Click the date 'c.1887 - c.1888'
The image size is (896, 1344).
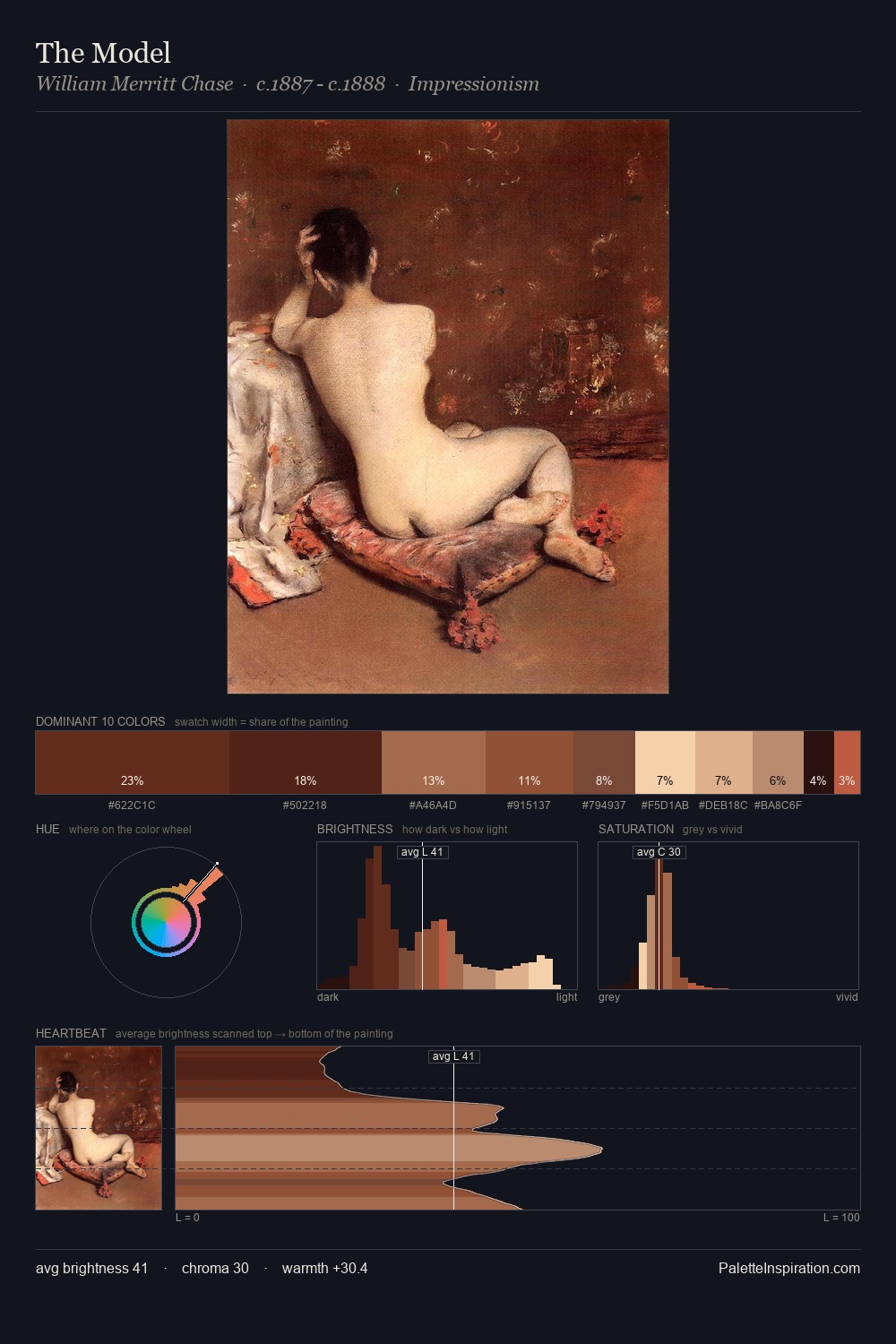click(x=321, y=84)
